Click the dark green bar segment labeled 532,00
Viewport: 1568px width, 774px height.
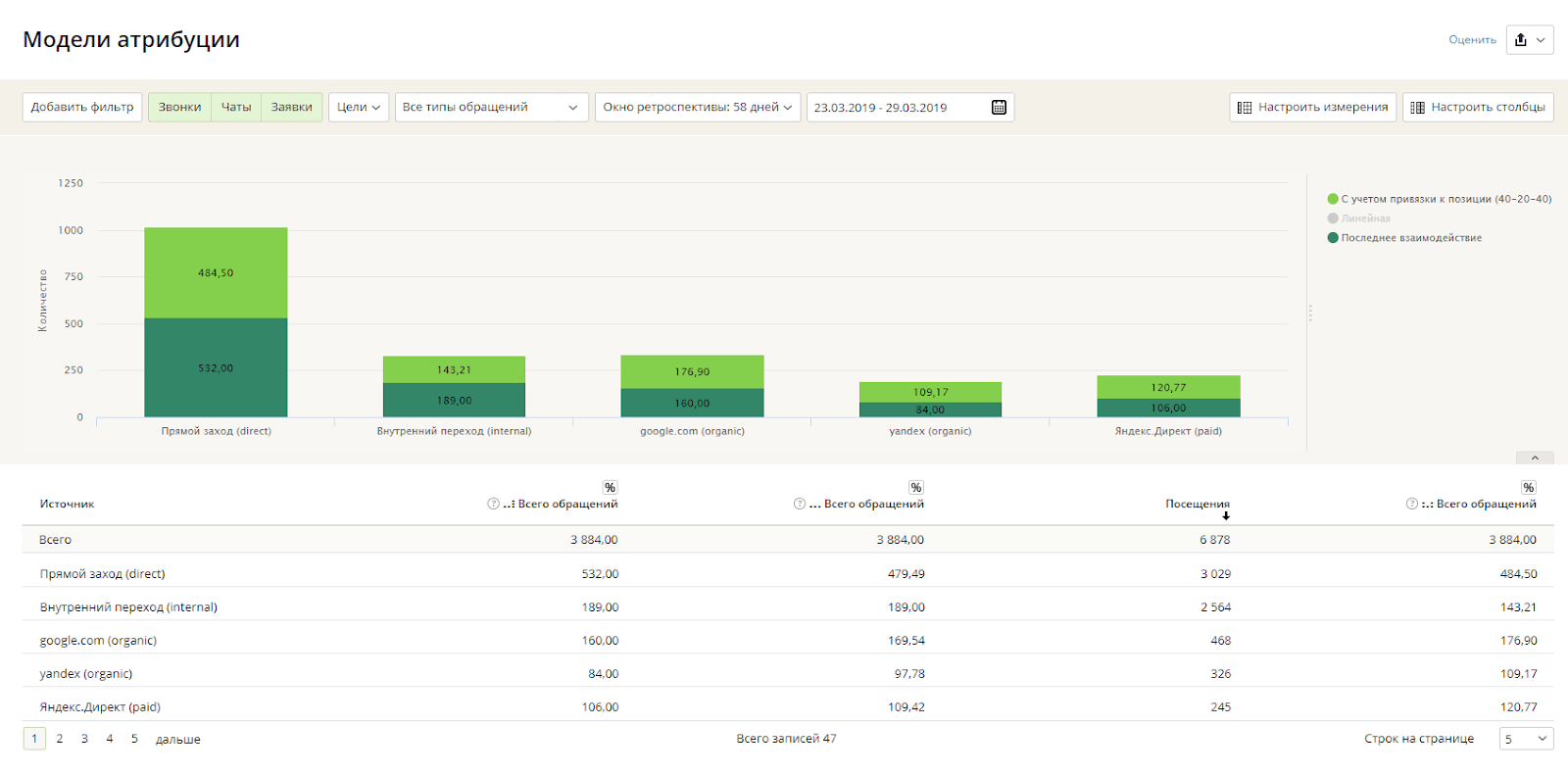point(216,367)
